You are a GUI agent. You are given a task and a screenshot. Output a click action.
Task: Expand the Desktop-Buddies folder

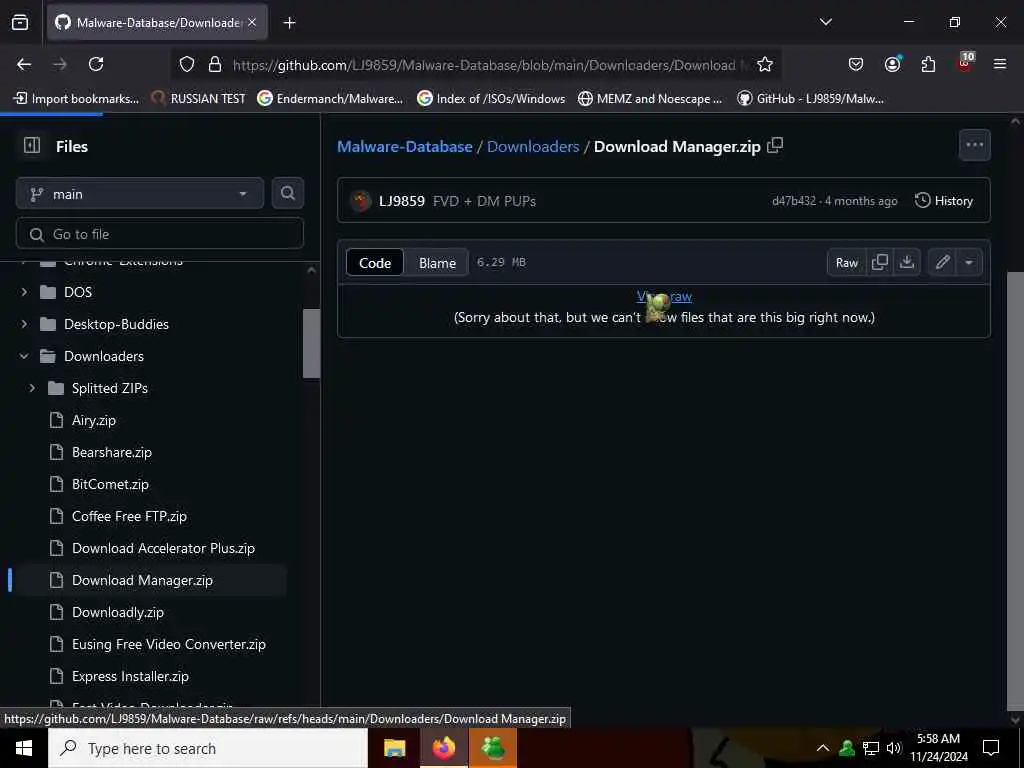tap(24, 324)
